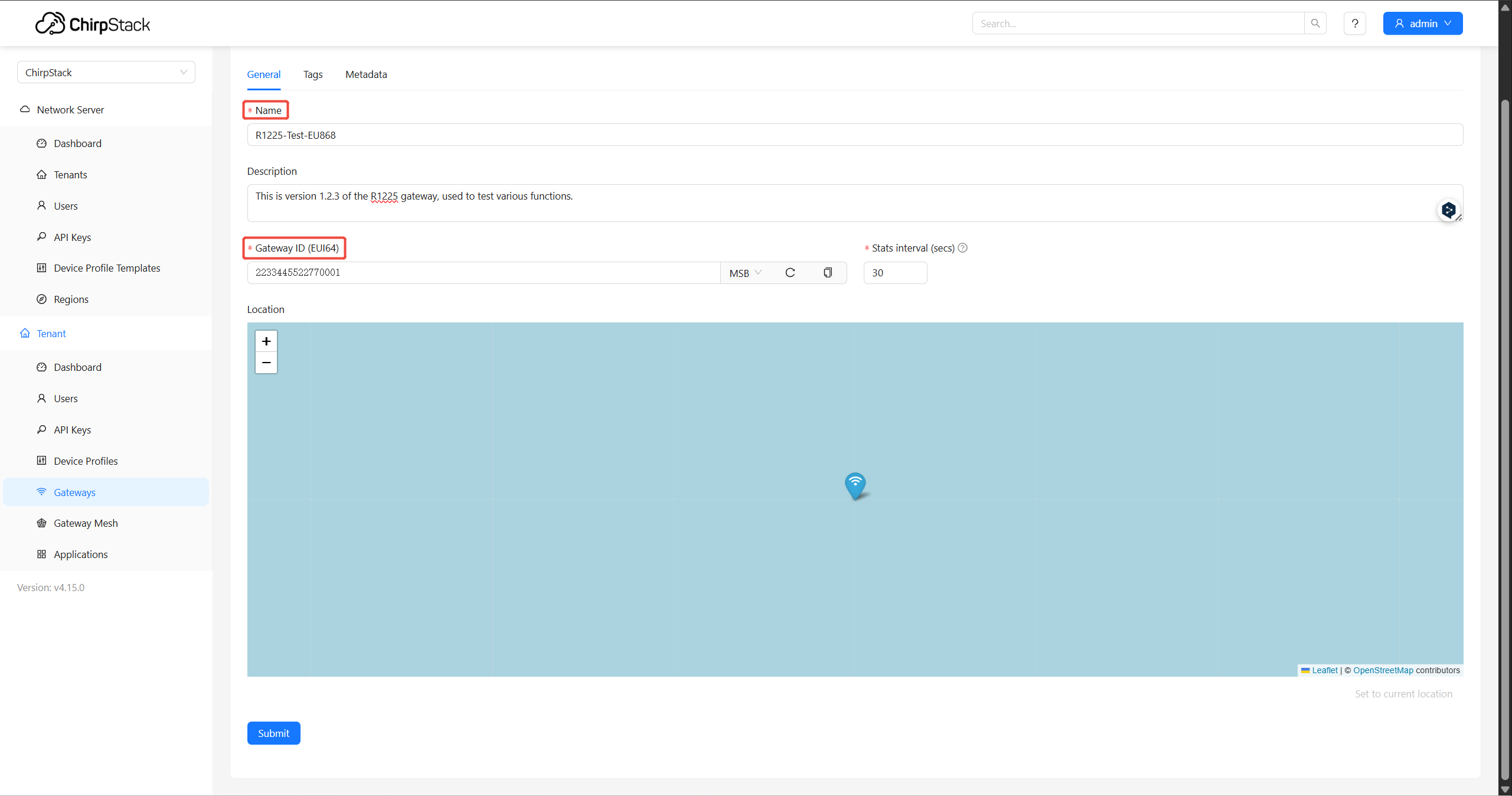Click the gateway Name input field
This screenshot has width=1512, height=796.
point(855,135)
